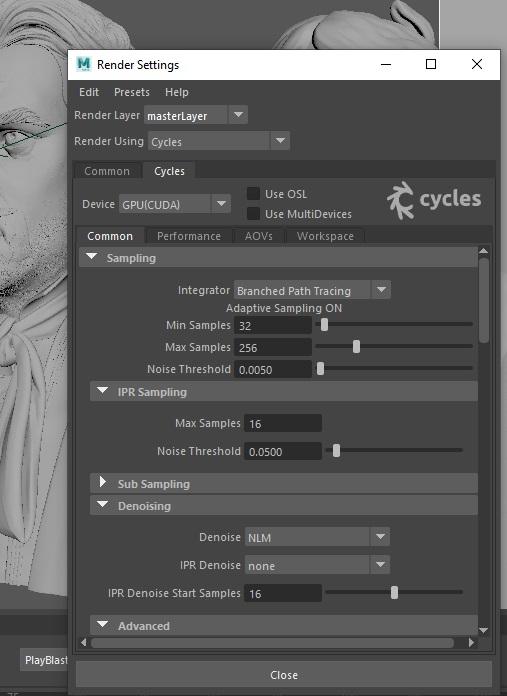Screen dimensions: 507x696
Task: Click the horizontal scroll-right arrow
Action: click(x=471, y=642)
